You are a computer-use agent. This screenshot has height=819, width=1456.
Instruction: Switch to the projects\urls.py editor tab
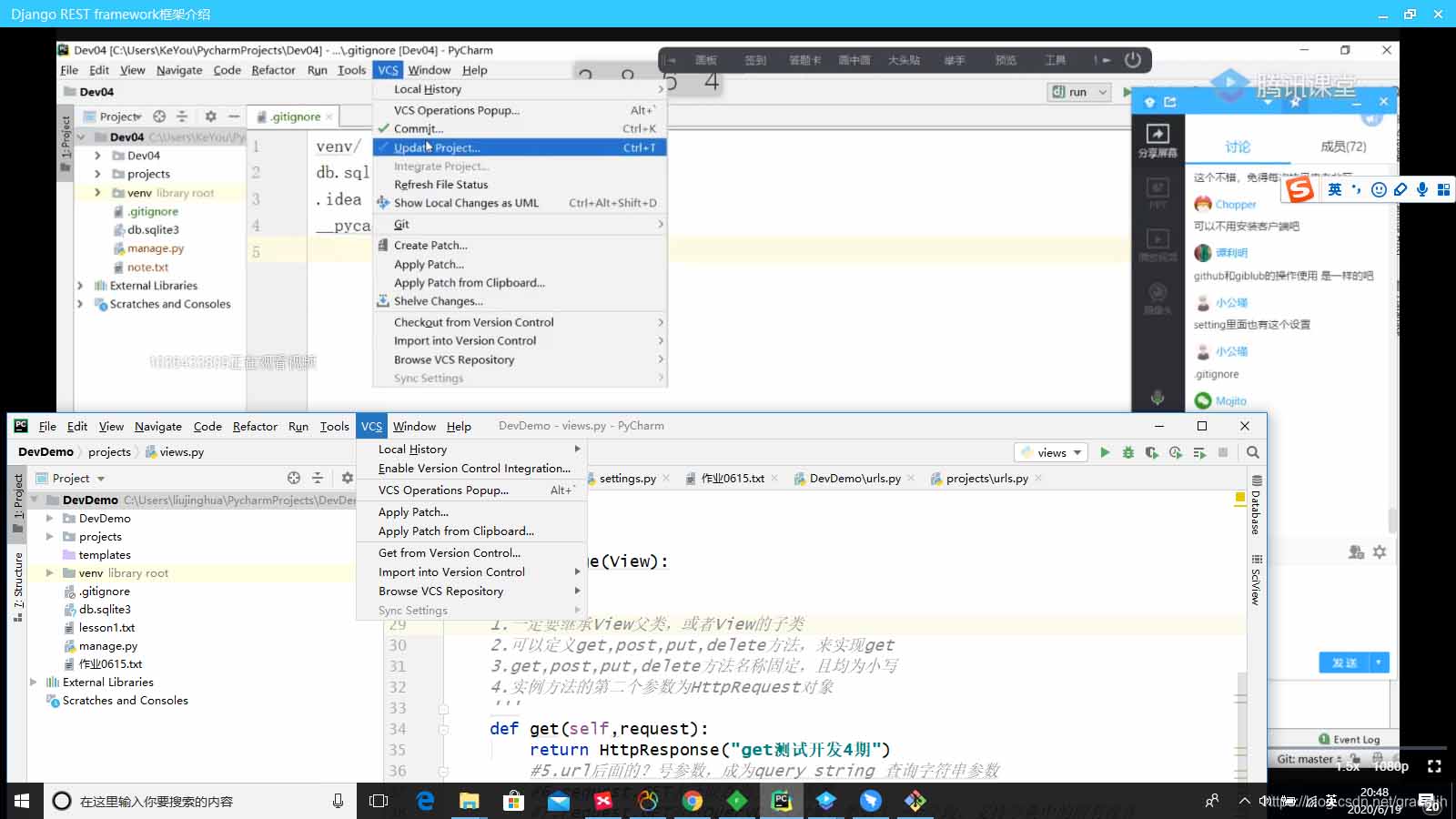[986, 478]
